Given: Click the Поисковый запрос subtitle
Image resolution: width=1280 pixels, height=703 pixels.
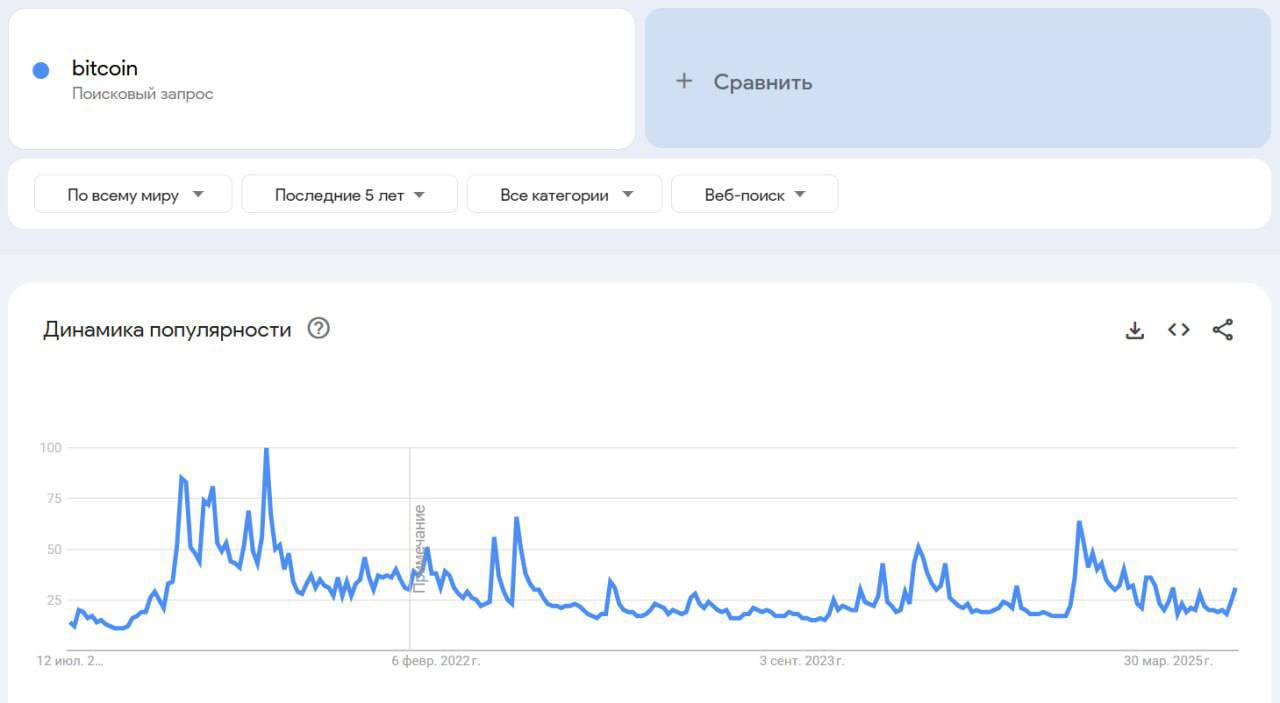Looking at the screenshot, I should 142,94.
